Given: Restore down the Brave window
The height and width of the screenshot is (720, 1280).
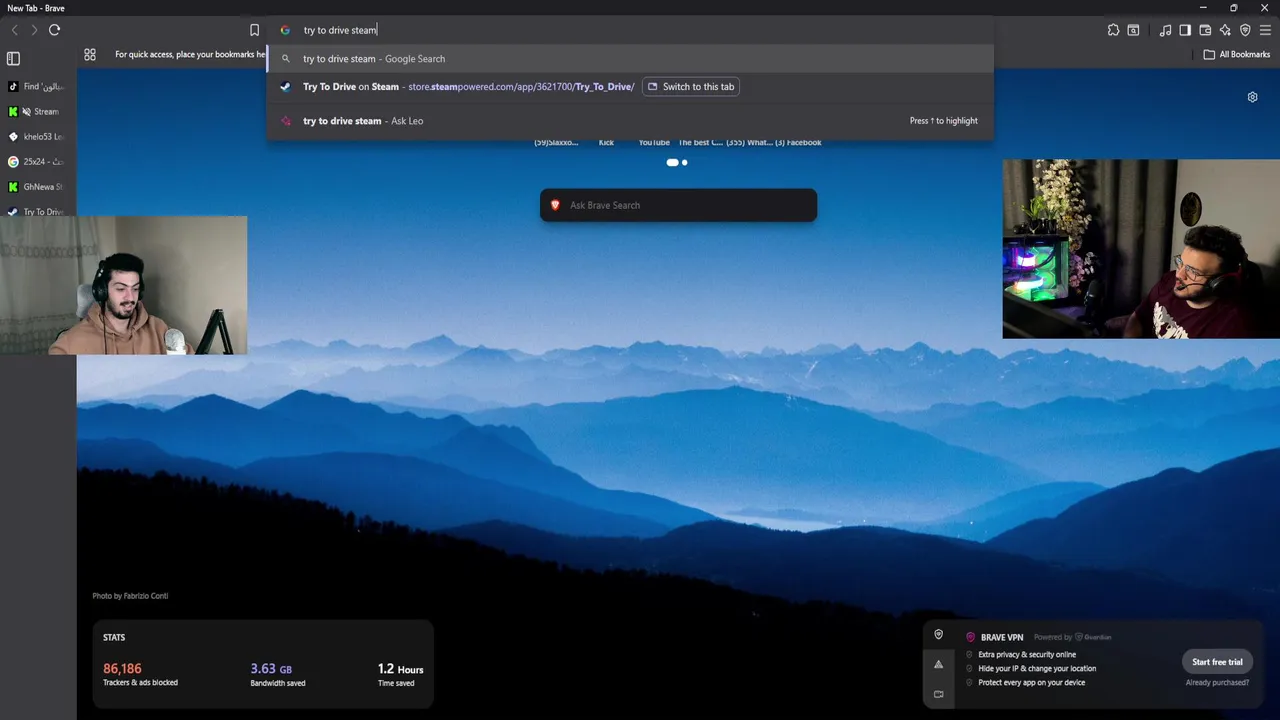Looking at the screenshot, I should 1233,8.
